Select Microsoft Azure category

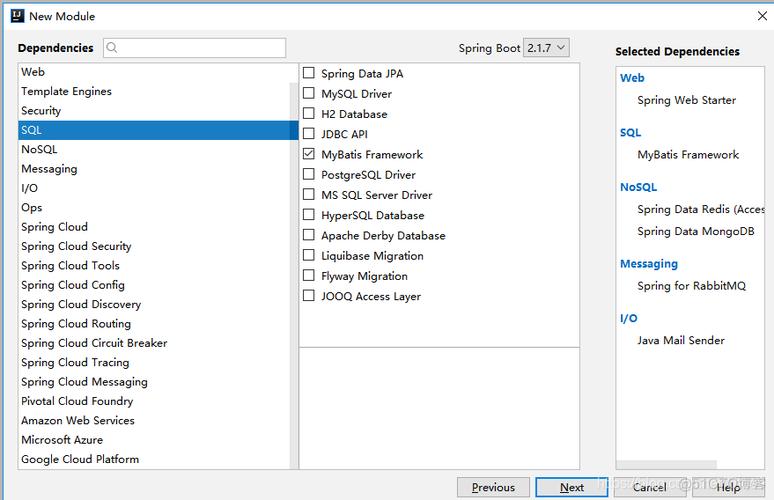154,439
